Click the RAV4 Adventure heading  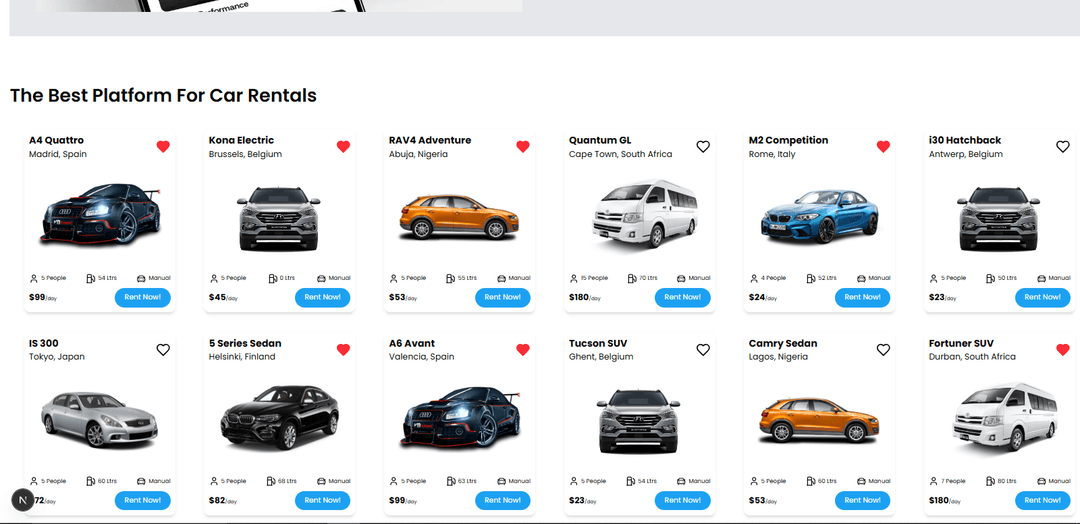tap(430, 140)
